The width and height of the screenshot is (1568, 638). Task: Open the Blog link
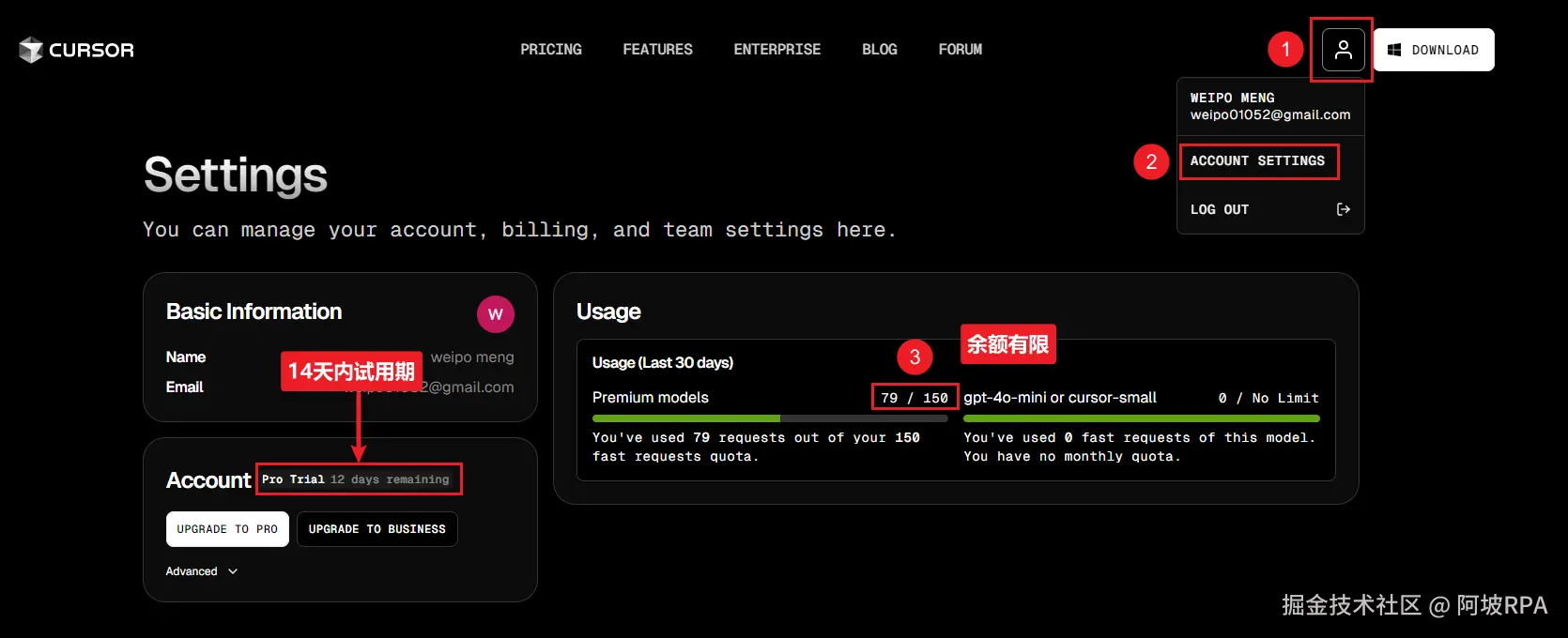coord(880,50)
